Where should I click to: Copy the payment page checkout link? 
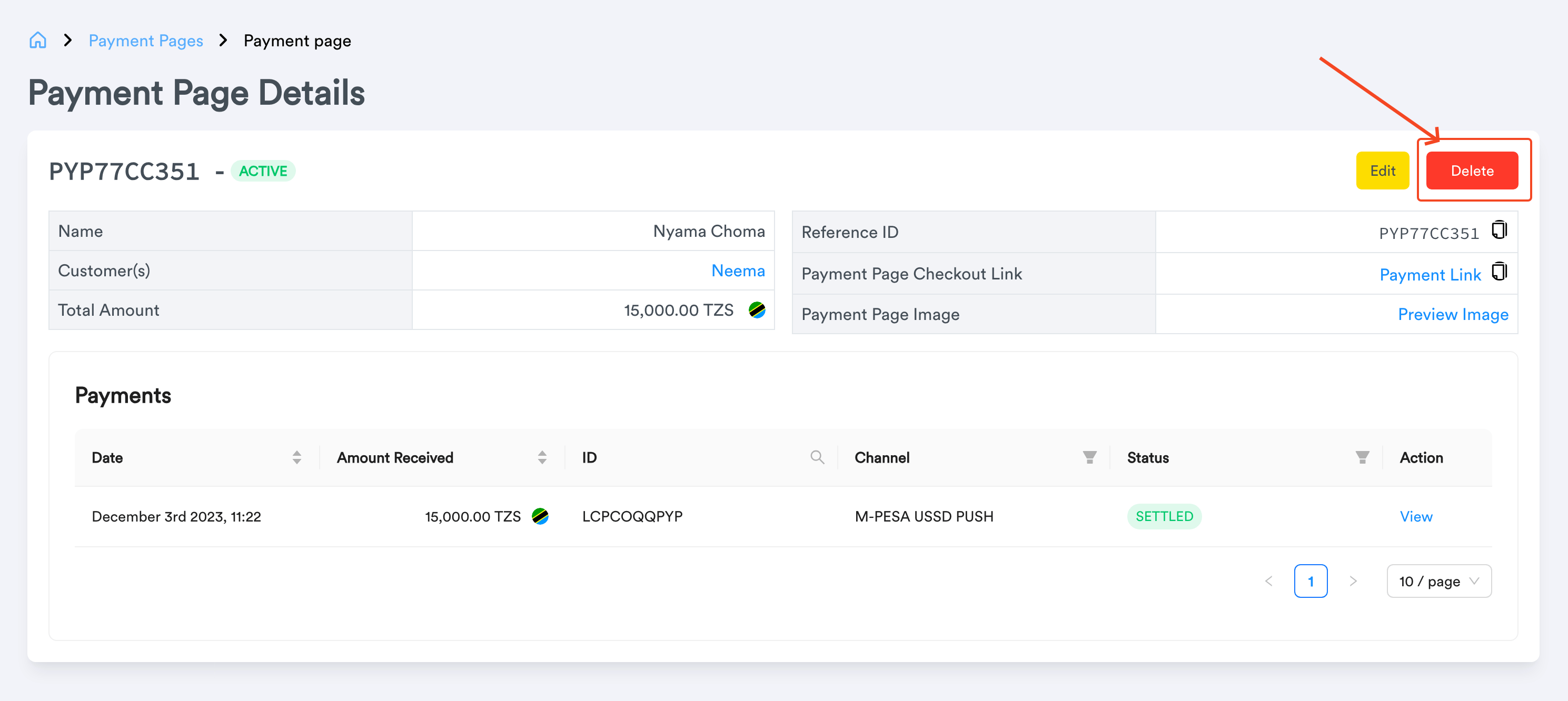(1499, 272)
